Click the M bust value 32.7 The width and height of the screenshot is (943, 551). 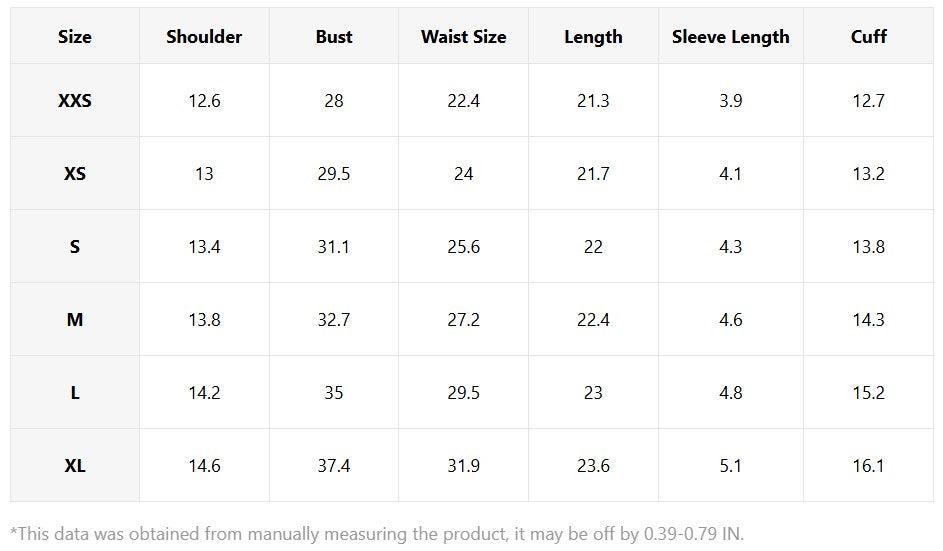point(334,320)
